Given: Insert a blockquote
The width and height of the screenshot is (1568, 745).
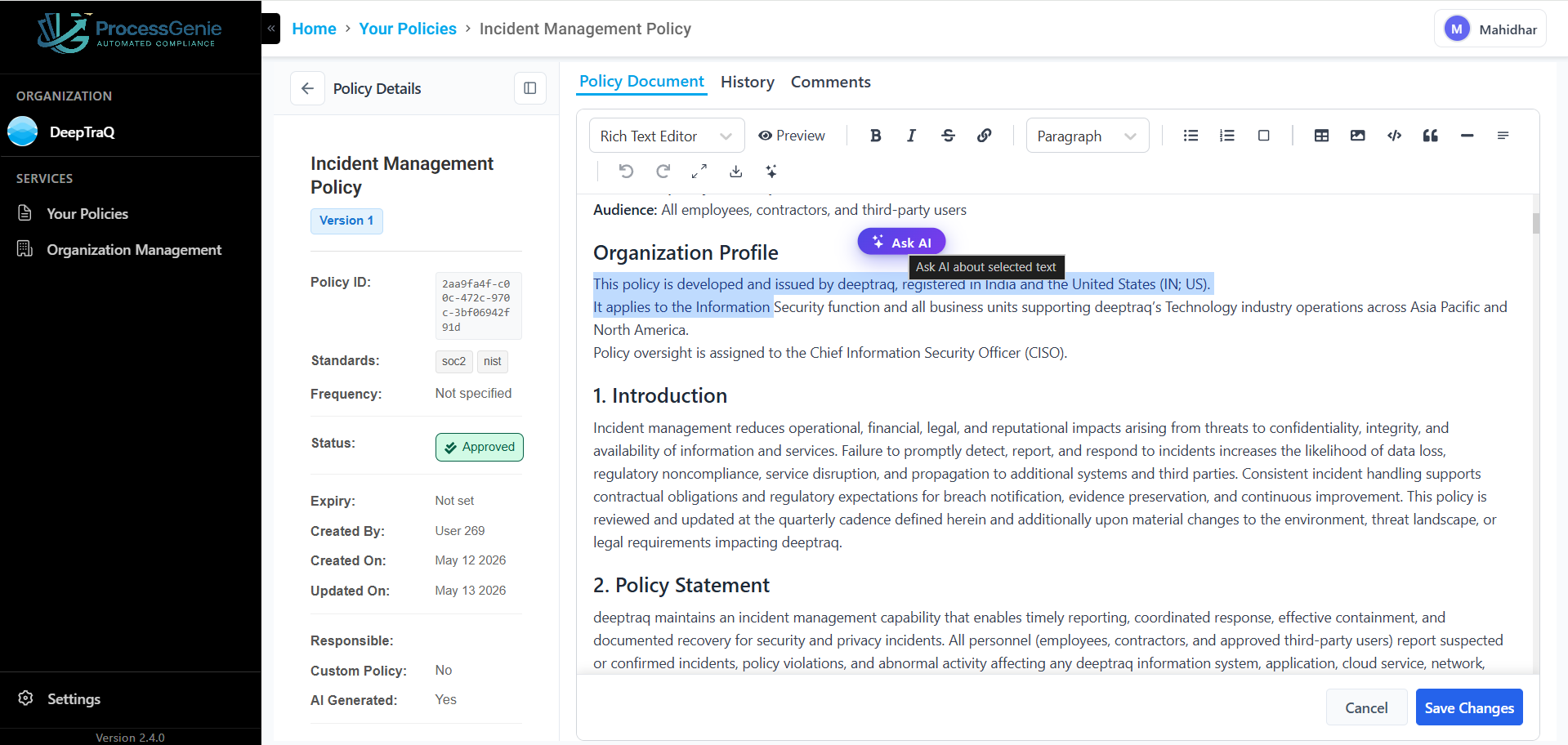Looking at the screenshot, I should tap(1430, 136).
